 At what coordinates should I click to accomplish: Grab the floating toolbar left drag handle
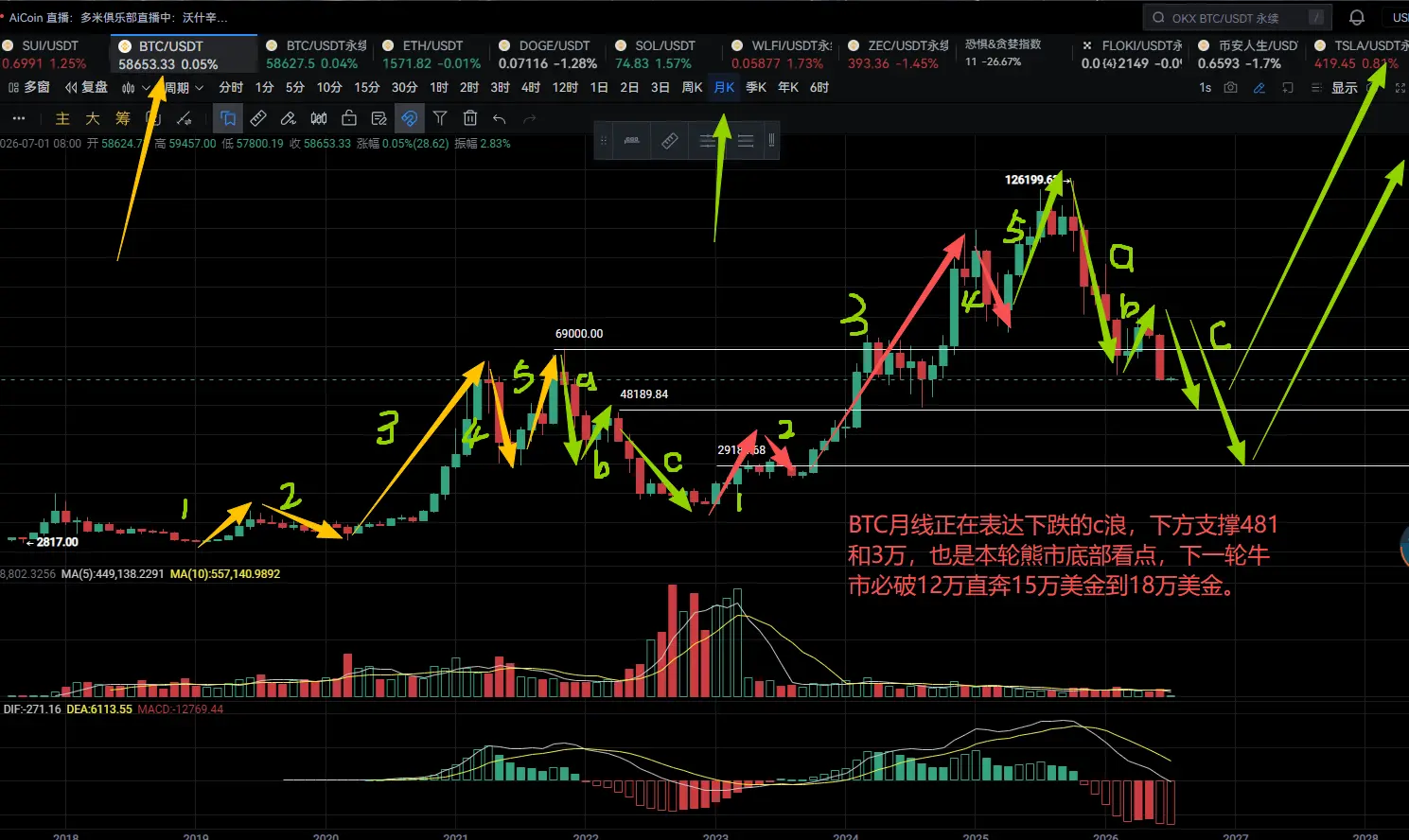(603, 140)
